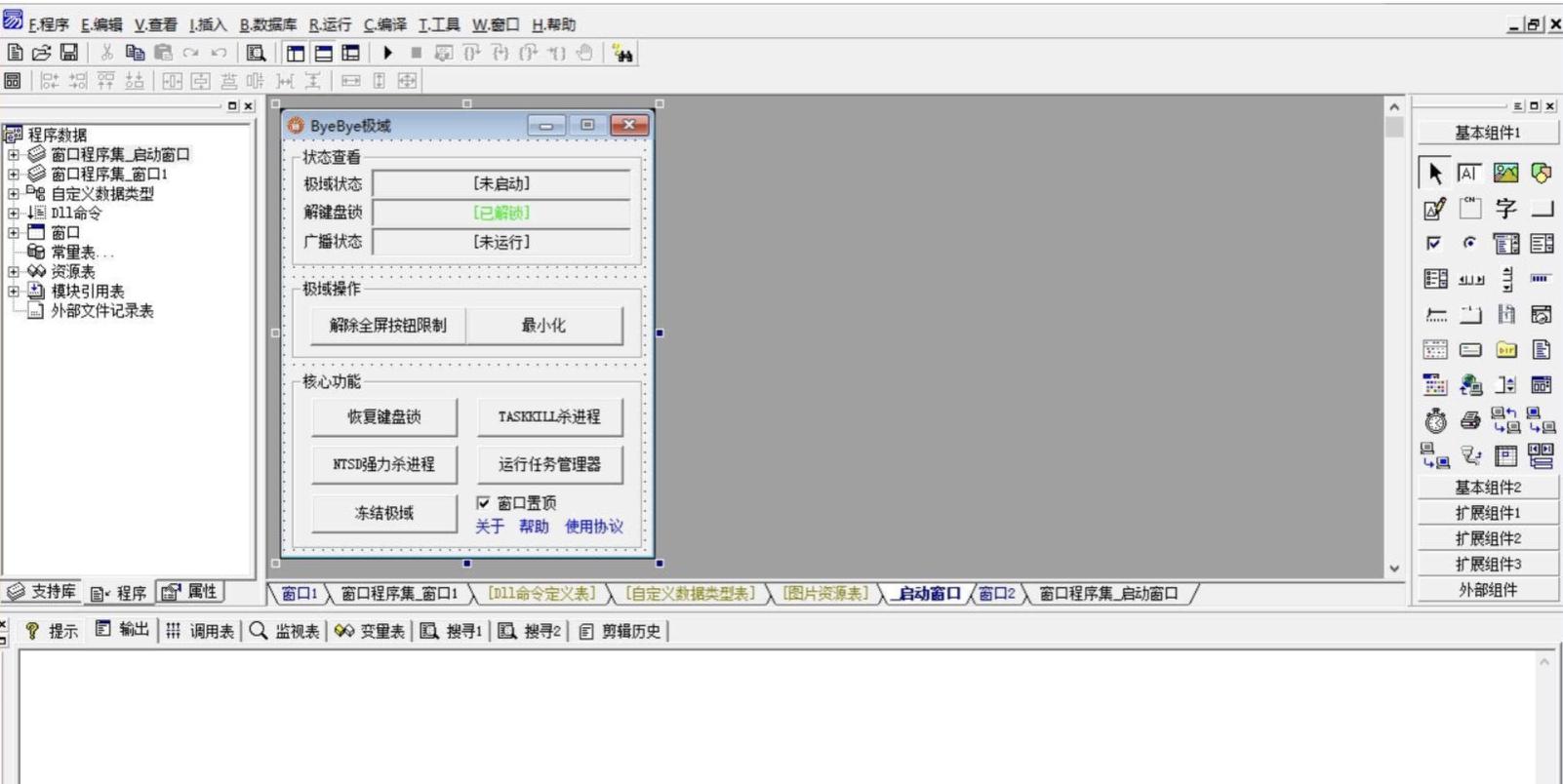Toggle the bottom status panel toolbar button
Image resolution: width=1563 pixels, height=784 pixels.
[323, 53]
